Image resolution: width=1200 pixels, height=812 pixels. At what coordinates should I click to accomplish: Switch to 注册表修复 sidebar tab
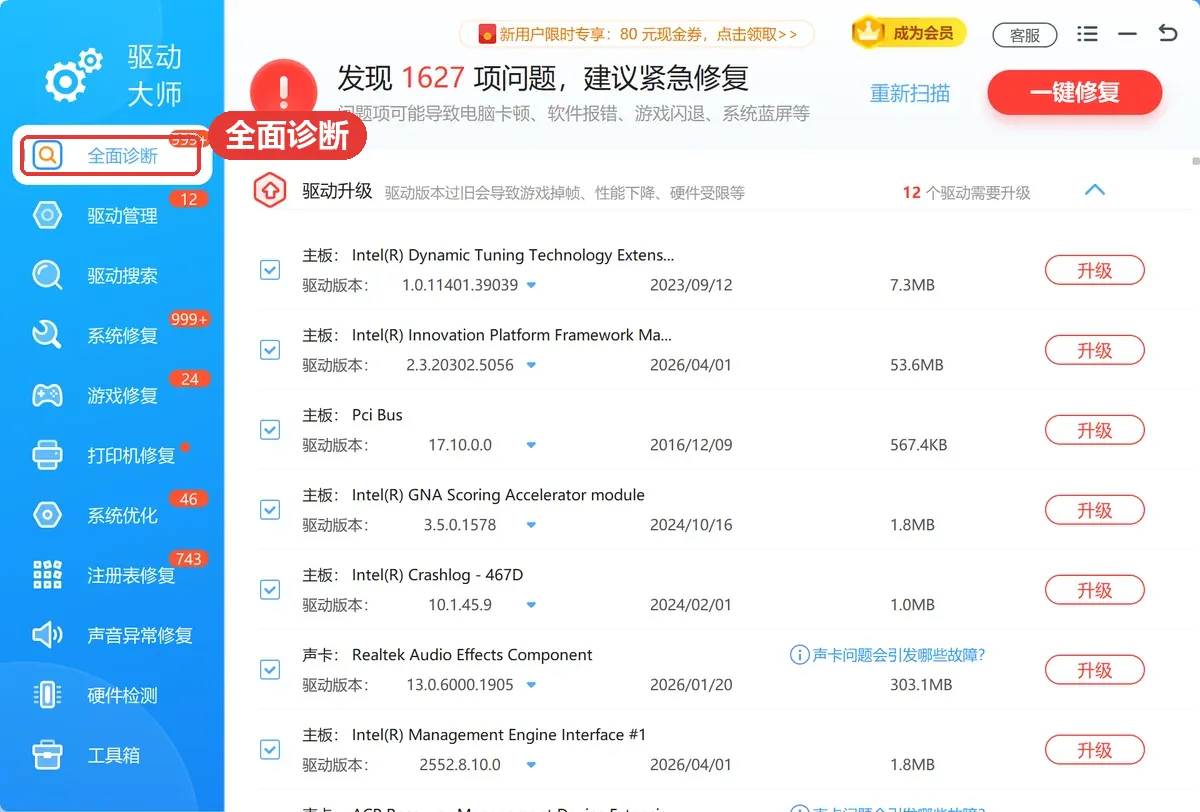111,575
